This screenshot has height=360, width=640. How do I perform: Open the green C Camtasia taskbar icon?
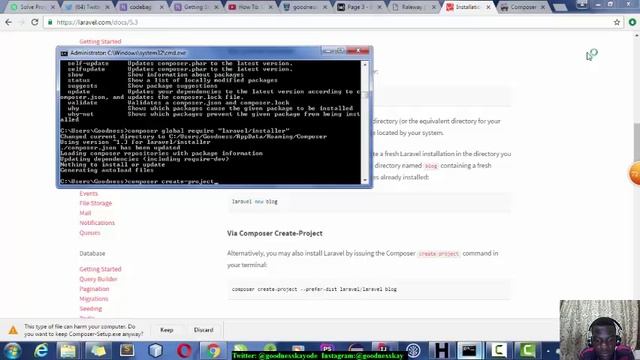tap(527, 351)
